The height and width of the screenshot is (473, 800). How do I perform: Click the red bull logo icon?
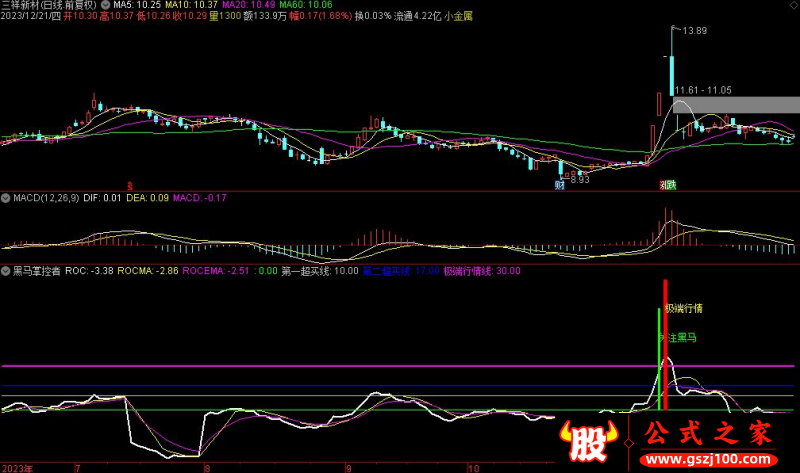pos(587,441)
